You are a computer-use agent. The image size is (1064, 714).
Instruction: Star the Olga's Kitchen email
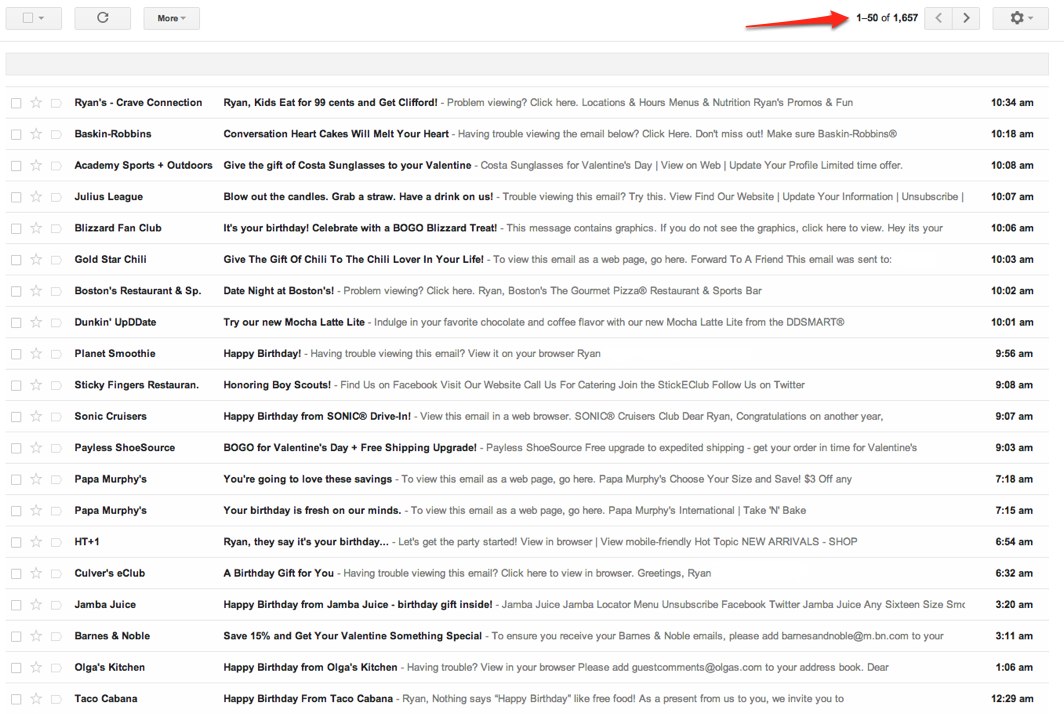pos(37,667)
